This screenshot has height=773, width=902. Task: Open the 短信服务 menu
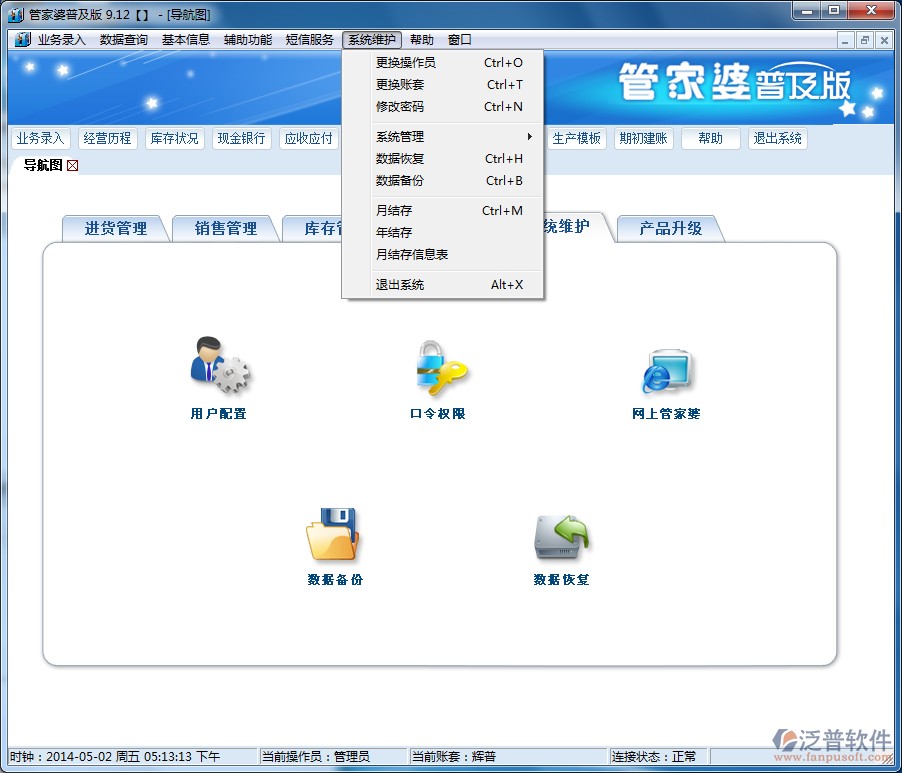[309, 40]
